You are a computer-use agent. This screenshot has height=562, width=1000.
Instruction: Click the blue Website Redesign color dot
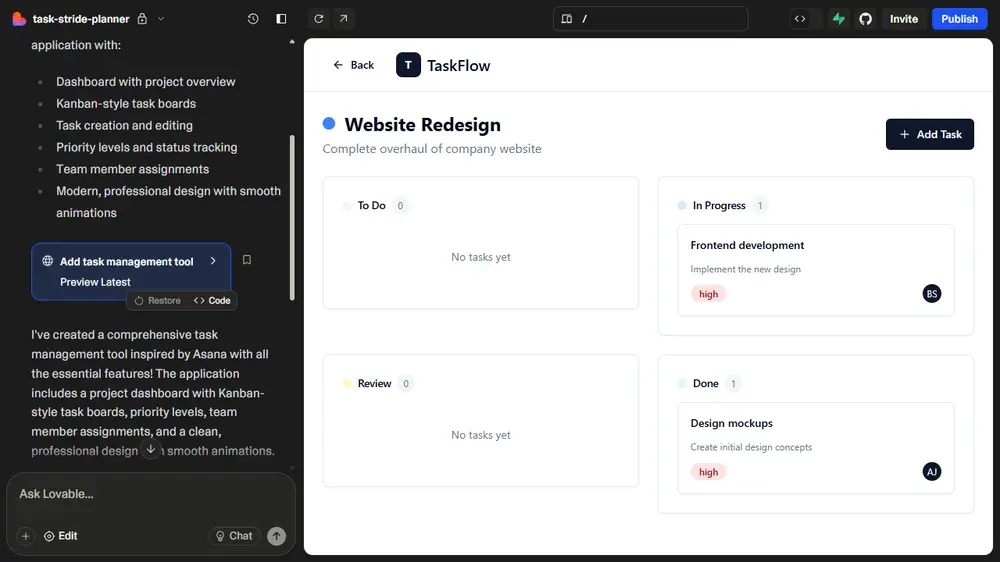point(329,124)
